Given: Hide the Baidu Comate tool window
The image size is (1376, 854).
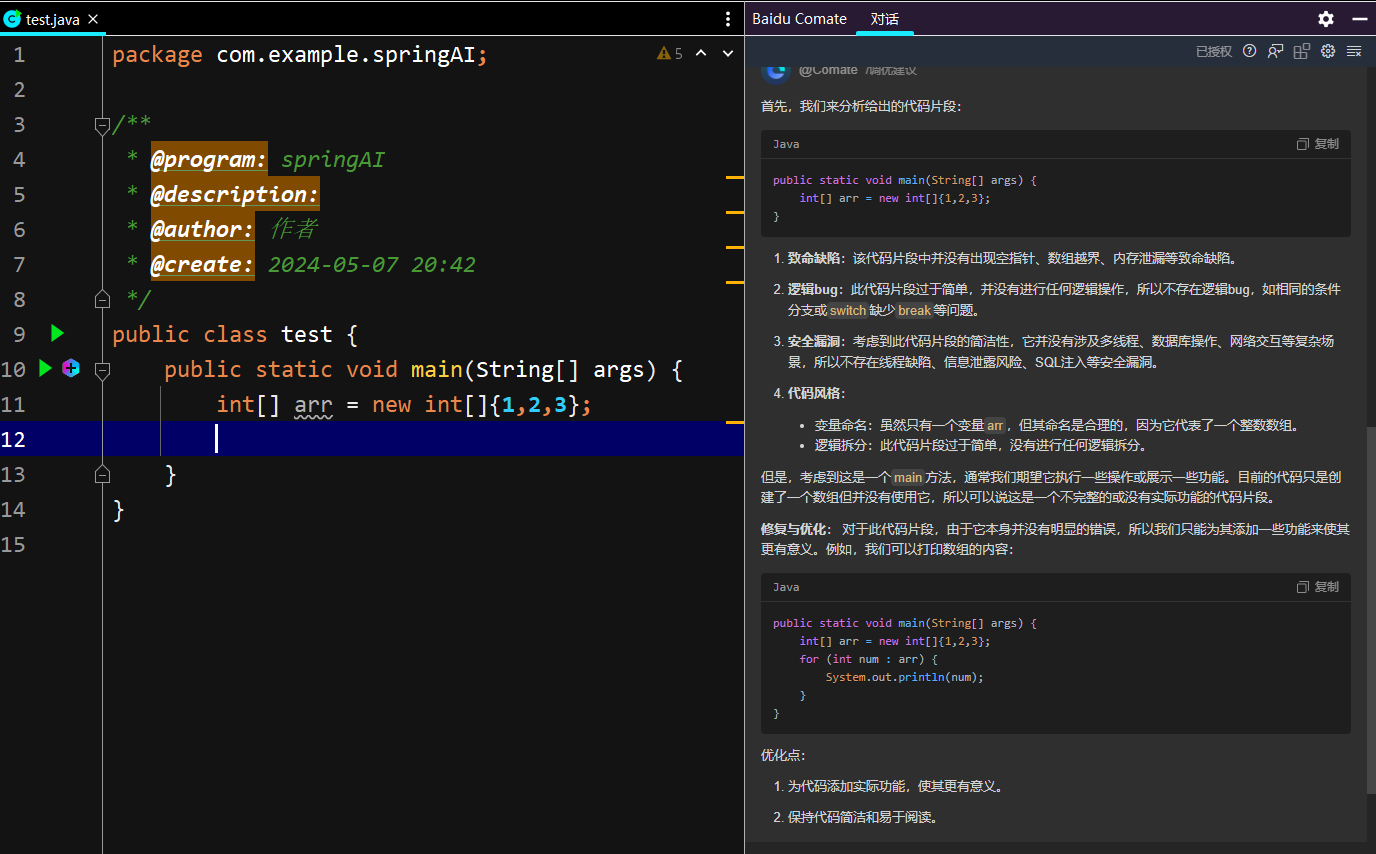Looking at the screenshot, I should [x=1358, y=19].
